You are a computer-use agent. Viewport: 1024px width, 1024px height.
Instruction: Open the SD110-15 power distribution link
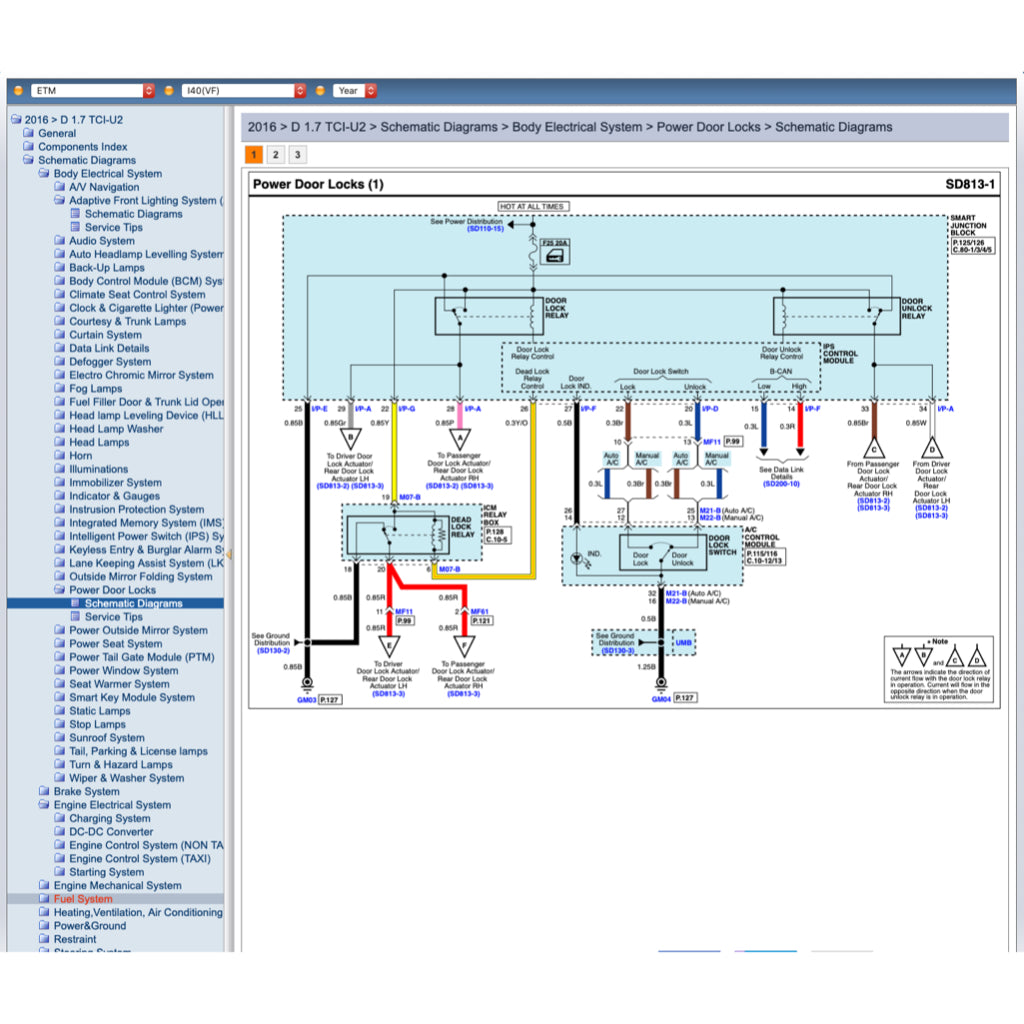coord(485,229)
